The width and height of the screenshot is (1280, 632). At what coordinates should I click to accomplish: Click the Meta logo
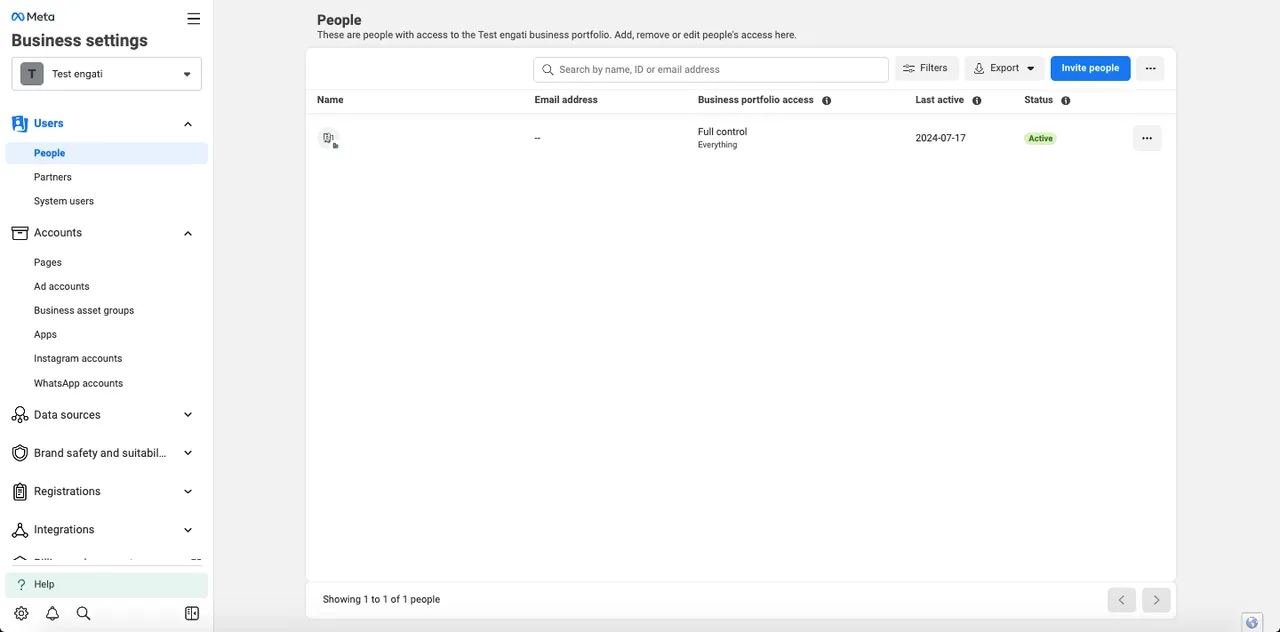point(32,16)
